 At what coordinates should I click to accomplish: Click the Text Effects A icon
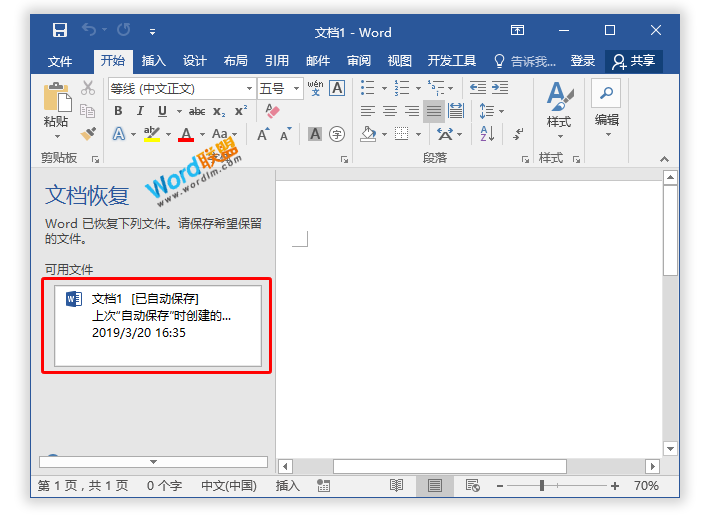(119, 134)
